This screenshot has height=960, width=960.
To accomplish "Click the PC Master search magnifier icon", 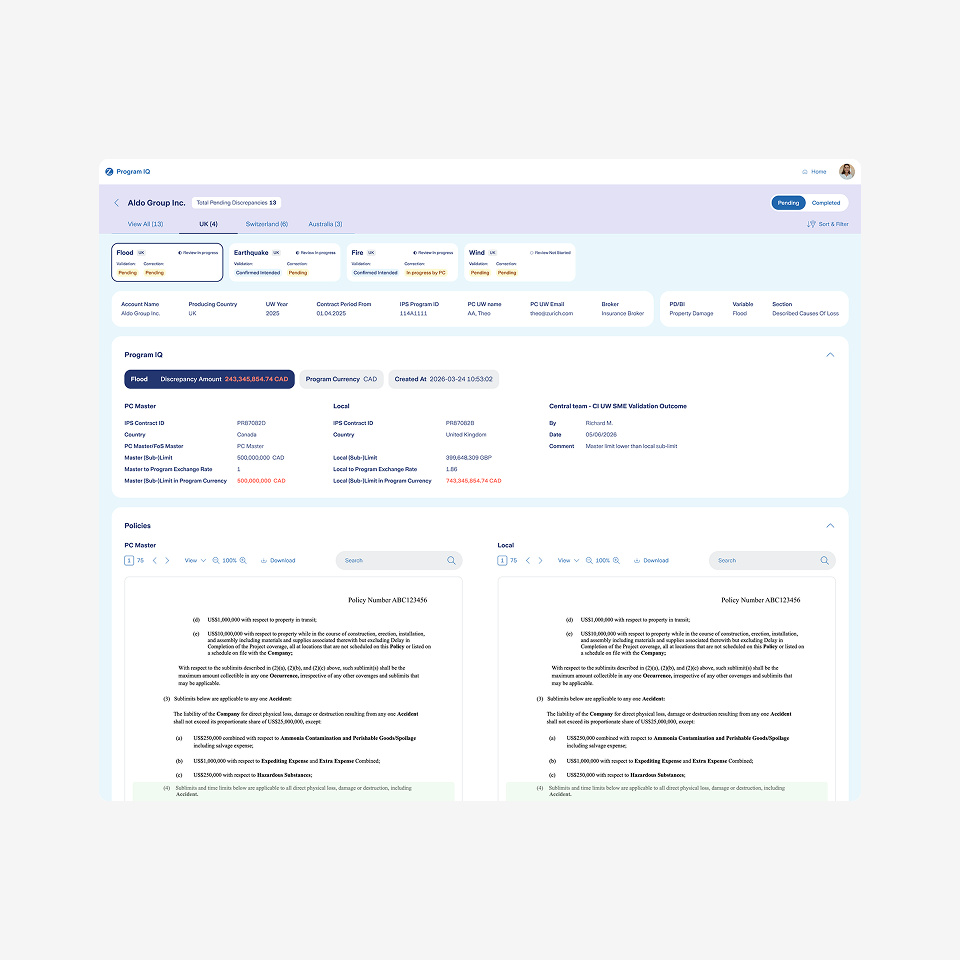I will coord(451,560).
